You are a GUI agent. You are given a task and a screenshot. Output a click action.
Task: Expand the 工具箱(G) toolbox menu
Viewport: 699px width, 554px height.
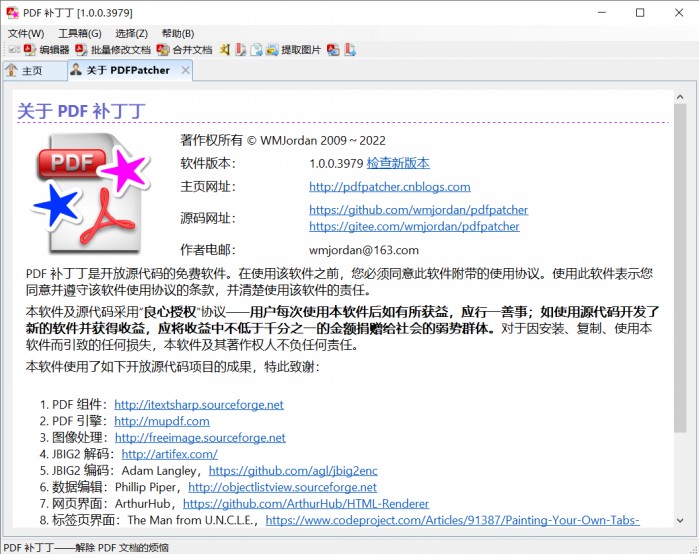tap(79, 33)
